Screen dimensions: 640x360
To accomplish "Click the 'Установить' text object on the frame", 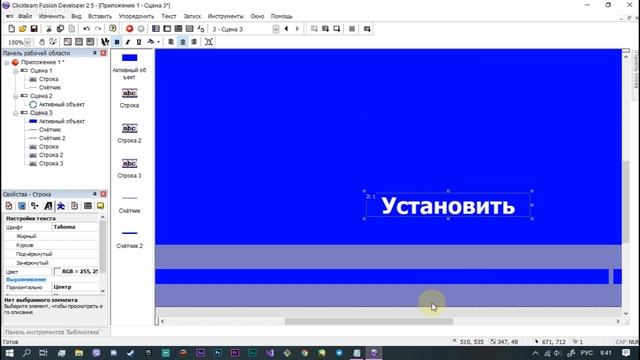I will coord(448,205).
